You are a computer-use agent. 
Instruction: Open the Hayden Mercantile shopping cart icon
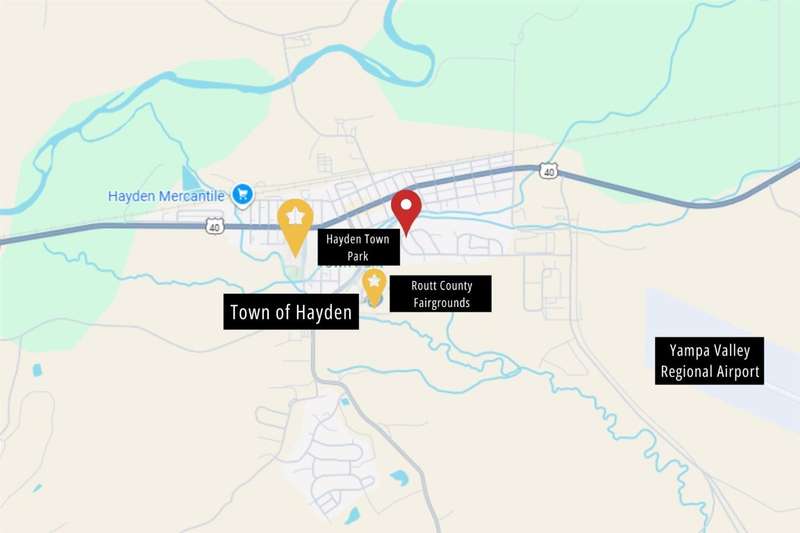tap(242, 195)
